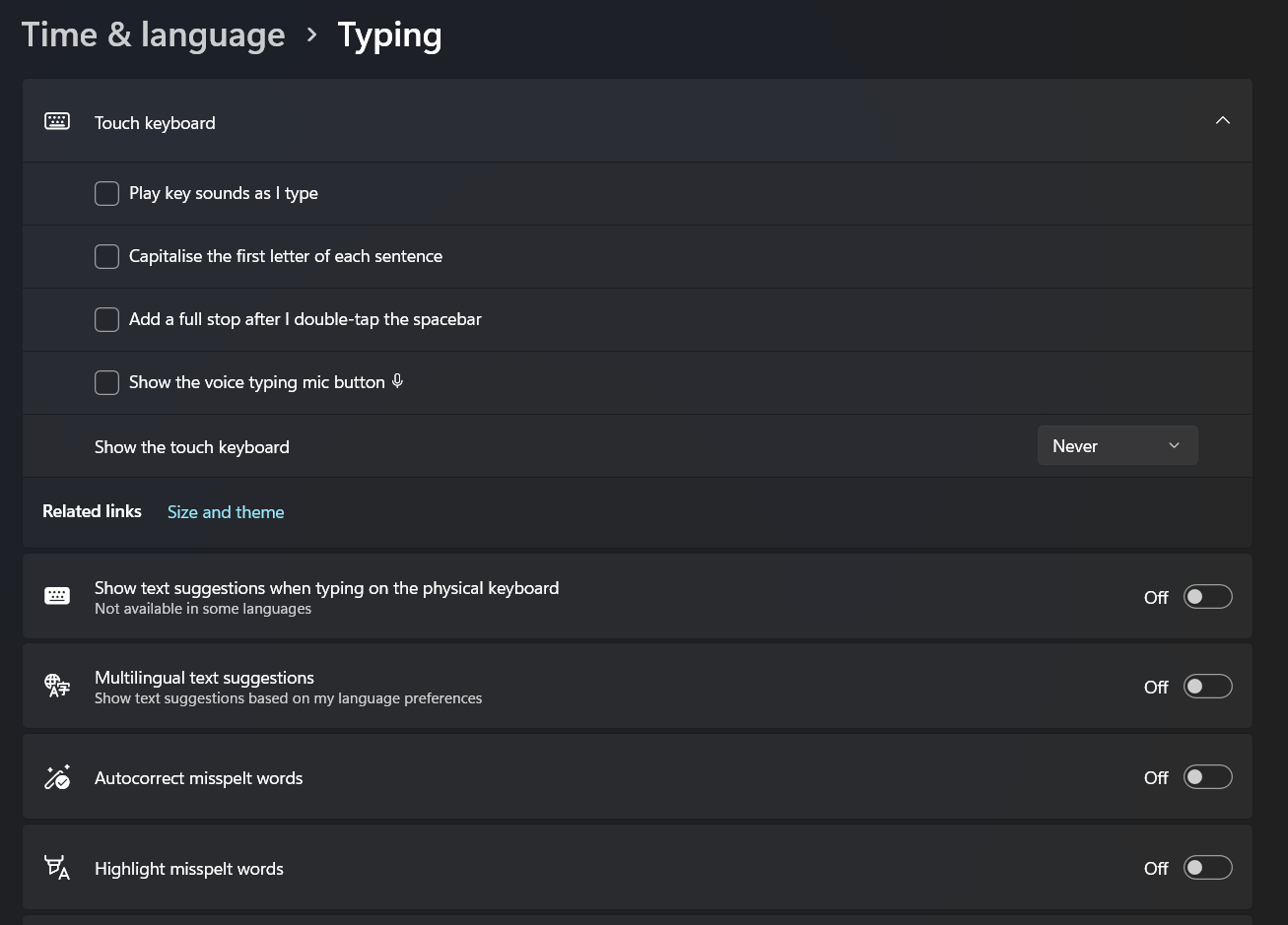Image resolution: width=1288 pixels, height=925 pixels.
Task: Open the Show the touch keyboard dropdown
Action: tap(1117, 446)
